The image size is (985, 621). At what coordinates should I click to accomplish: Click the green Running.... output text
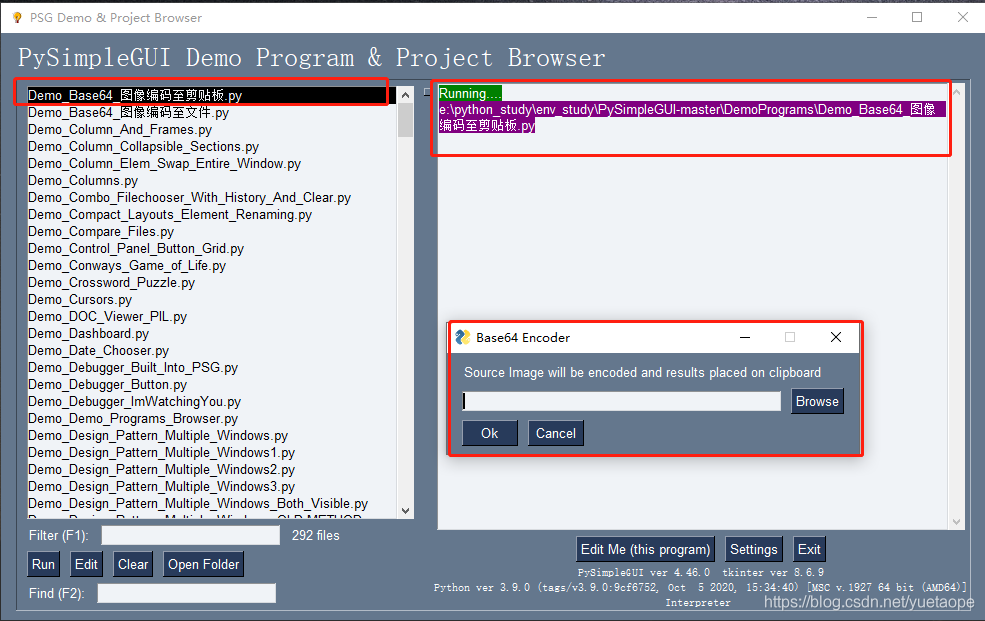coord(470,94)
